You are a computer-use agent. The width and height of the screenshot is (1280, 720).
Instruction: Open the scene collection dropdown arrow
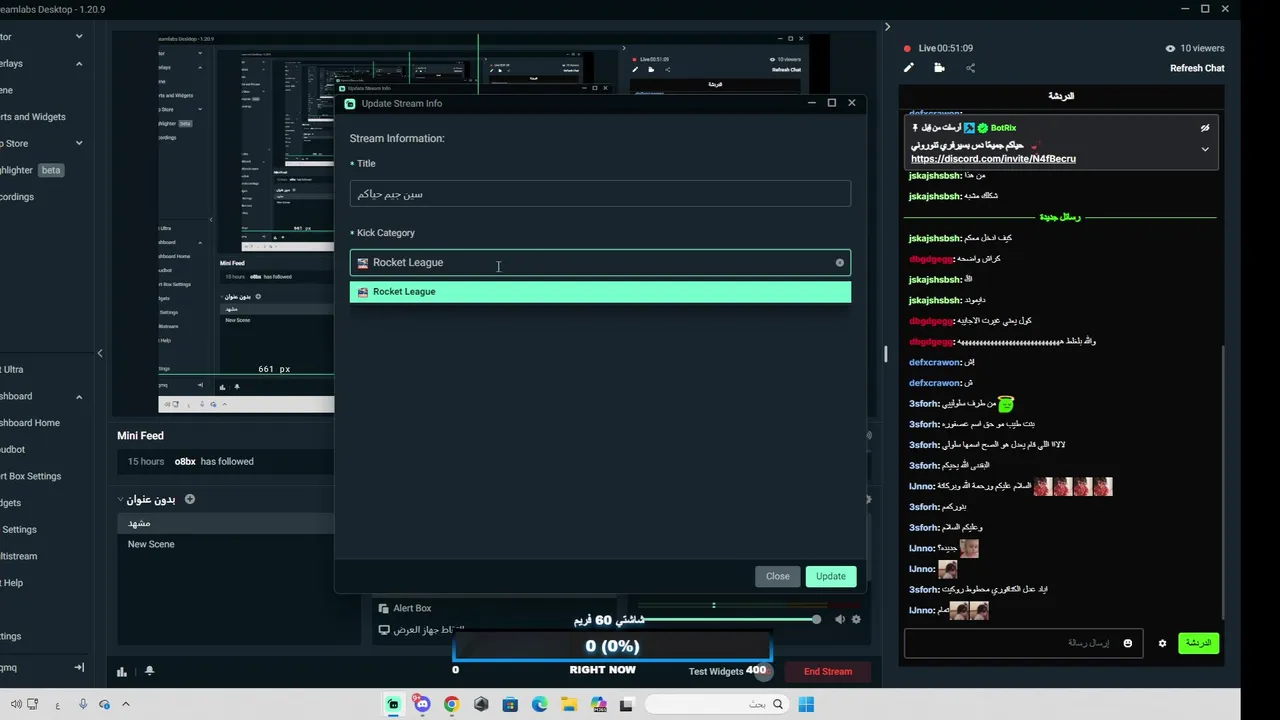click(x=121, y=499)
